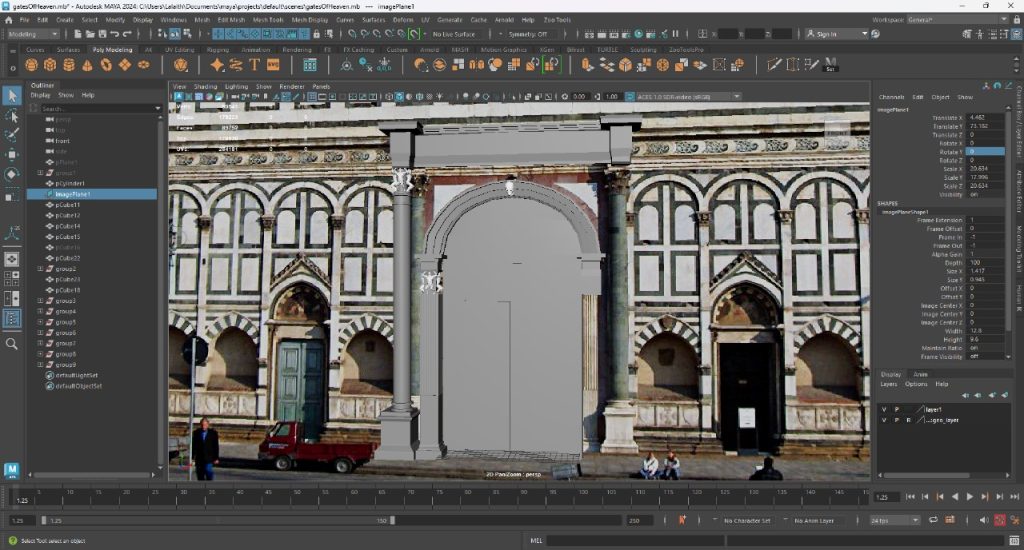The height and width of the screenshot is (550, 1024).
Task: Click the SVG import shelf icon
Action: (x=273, y=65)
